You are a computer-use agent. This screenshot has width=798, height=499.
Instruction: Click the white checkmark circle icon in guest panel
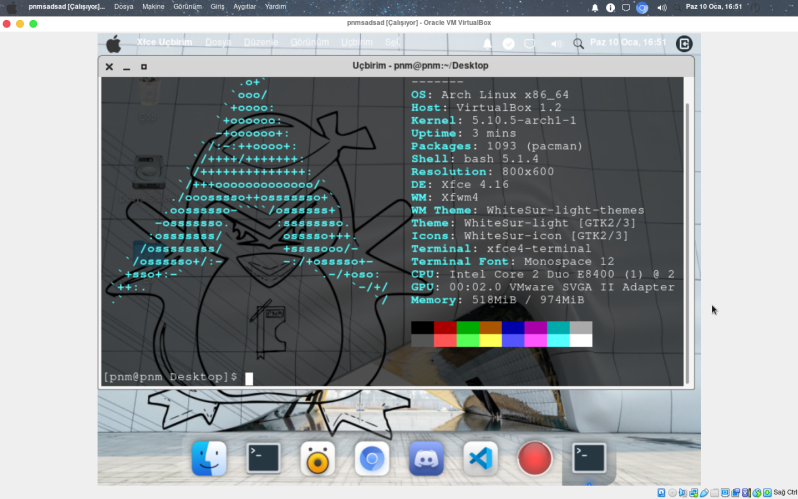508,44
